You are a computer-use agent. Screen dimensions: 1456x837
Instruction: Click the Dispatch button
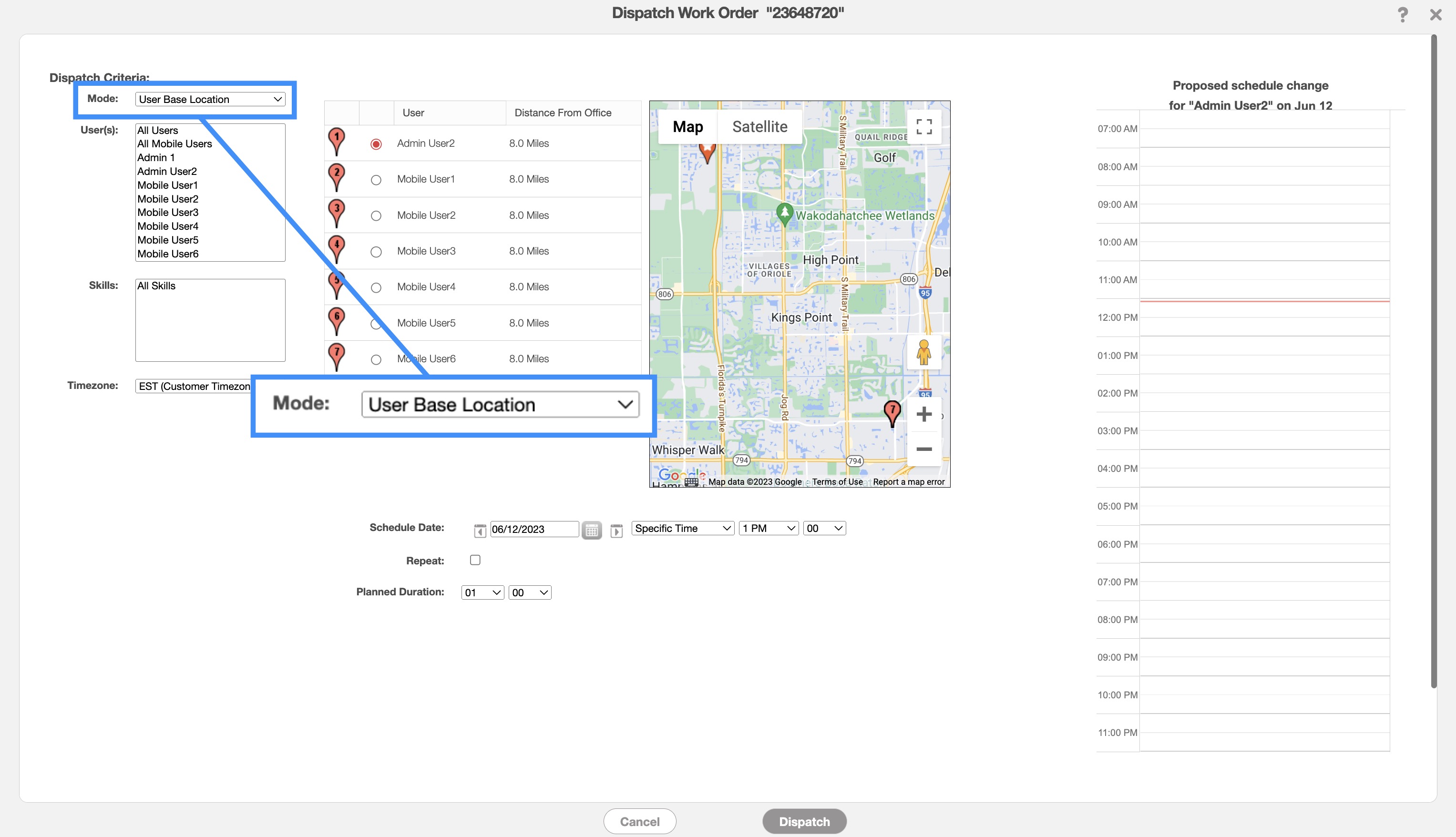pyautogui.click(x=804, y=821)
